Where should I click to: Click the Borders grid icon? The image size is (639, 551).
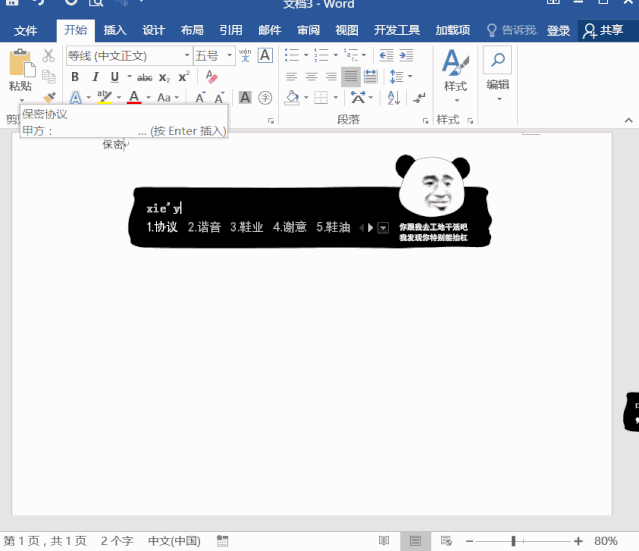click(x=321, y=98)
